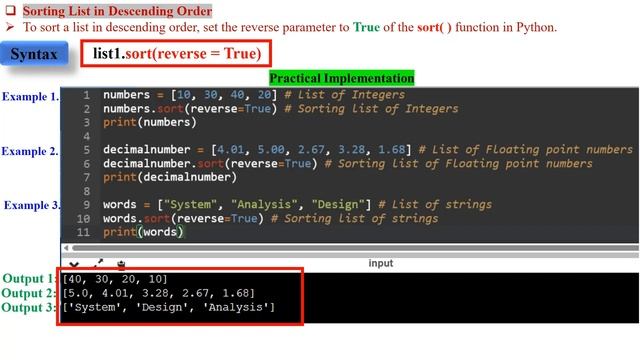Click "print(decimalnumber)" on line 7

(x=170, y=177)
